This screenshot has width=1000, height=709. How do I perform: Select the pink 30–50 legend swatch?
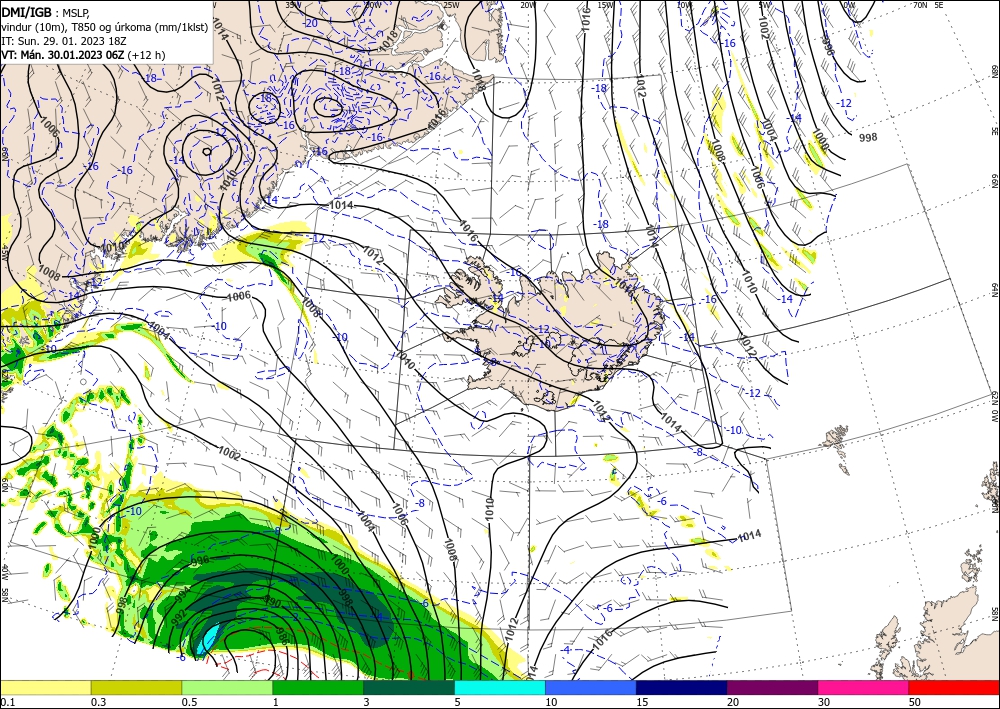pyautogui.click(x=863, y=687)
